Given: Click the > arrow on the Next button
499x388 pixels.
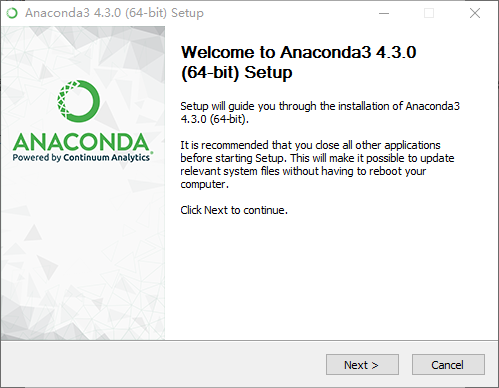Looking at the screenshot, I should click(x=375, y=365).
